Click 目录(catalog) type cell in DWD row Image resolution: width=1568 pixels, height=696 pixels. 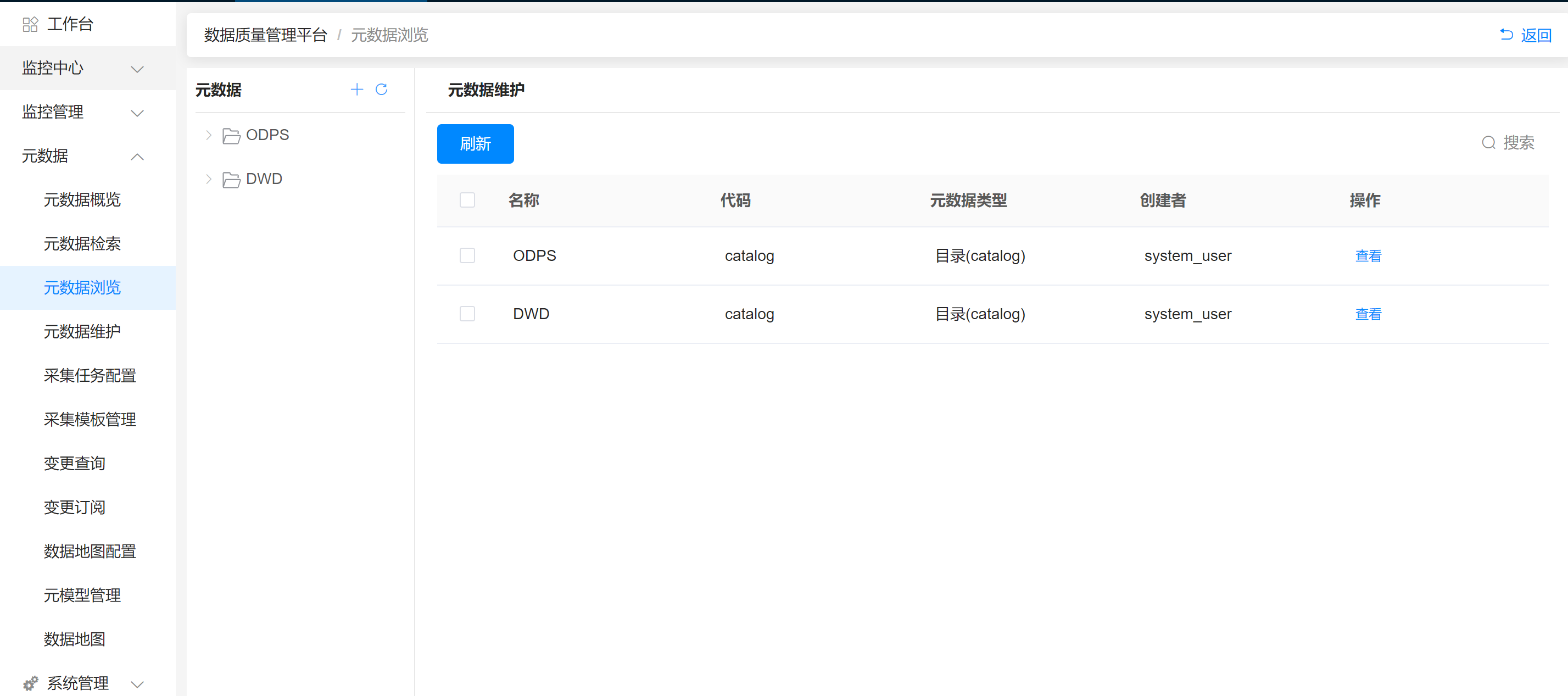pos(980,314)
